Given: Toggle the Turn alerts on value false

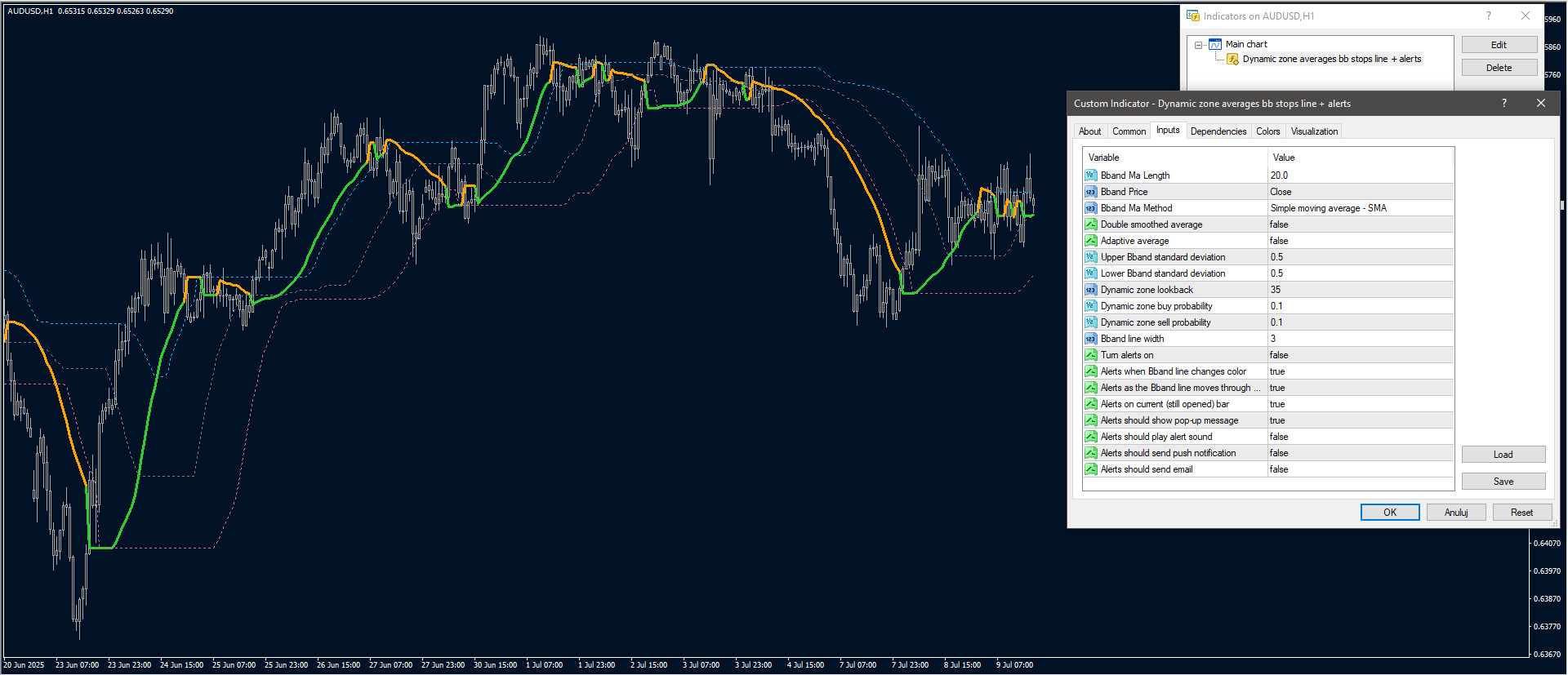Looking at the screenshot, I should tap(1361, 355).
